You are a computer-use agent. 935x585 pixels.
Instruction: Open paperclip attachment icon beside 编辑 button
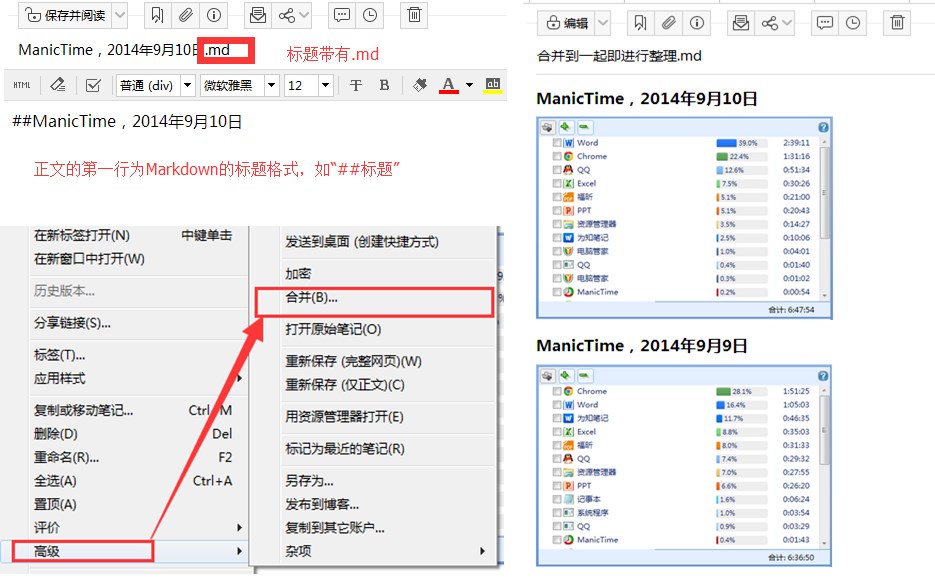tap(668, 23)
